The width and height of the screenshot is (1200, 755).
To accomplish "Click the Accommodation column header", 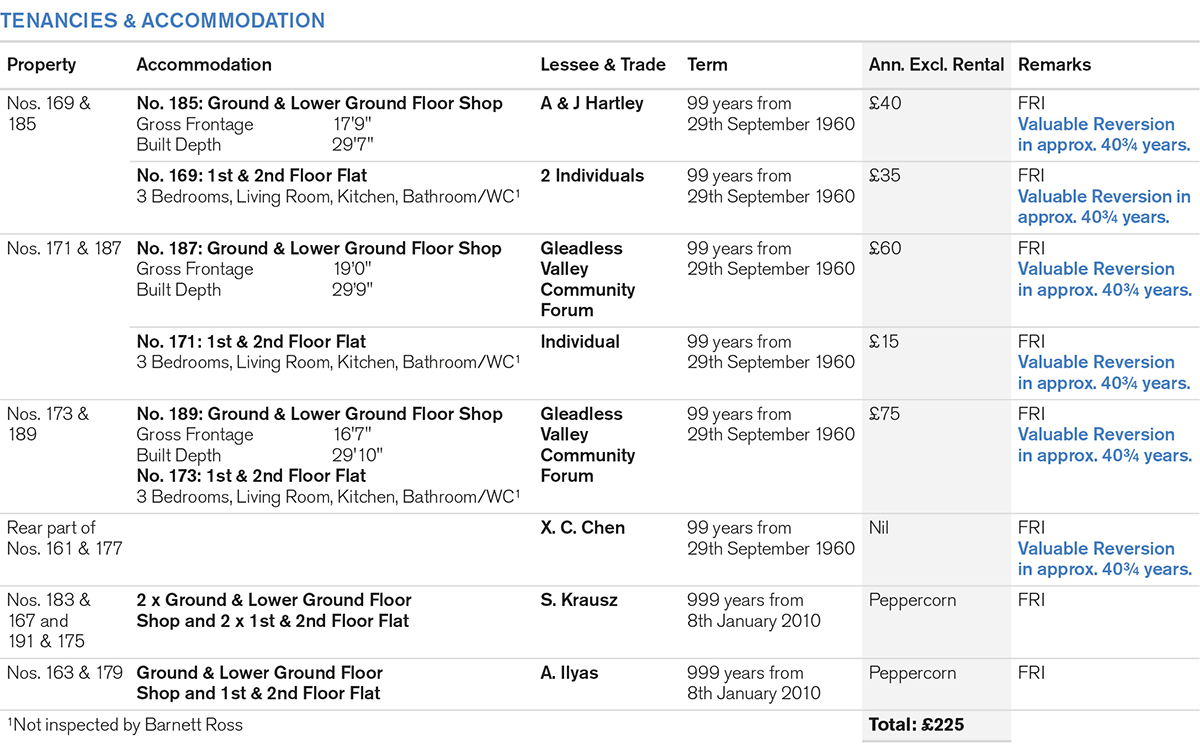I will click(x=204, y=65).
